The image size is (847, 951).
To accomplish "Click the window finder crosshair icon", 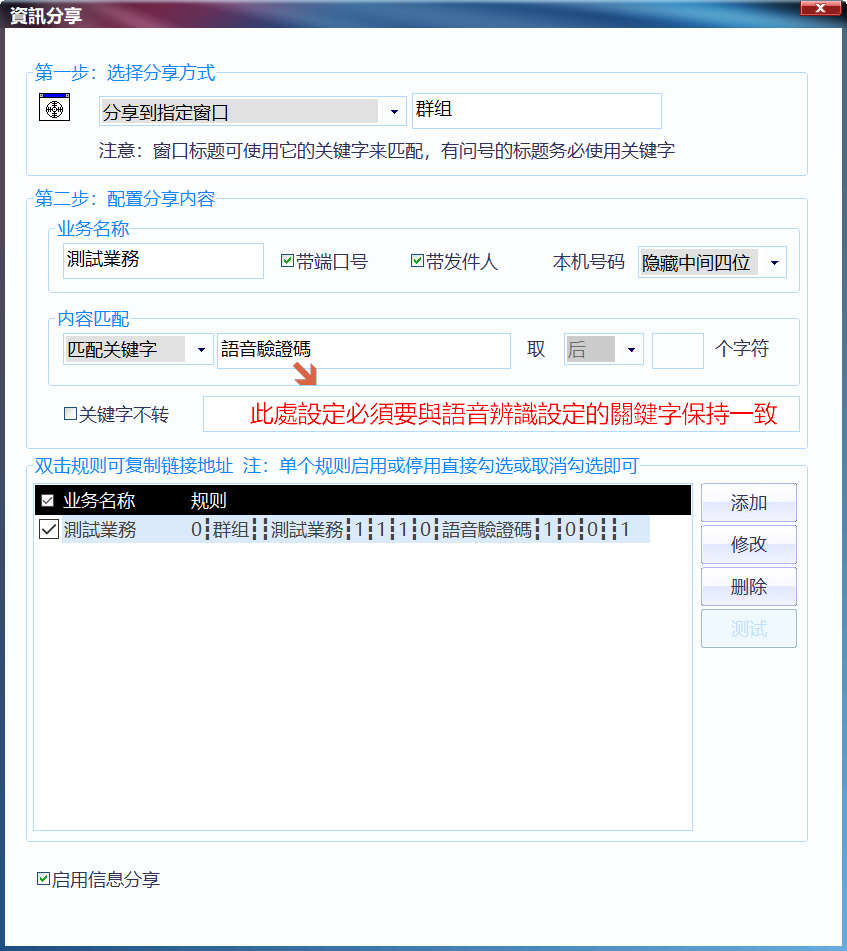I will pyautogui.click(x=54, y=108).
